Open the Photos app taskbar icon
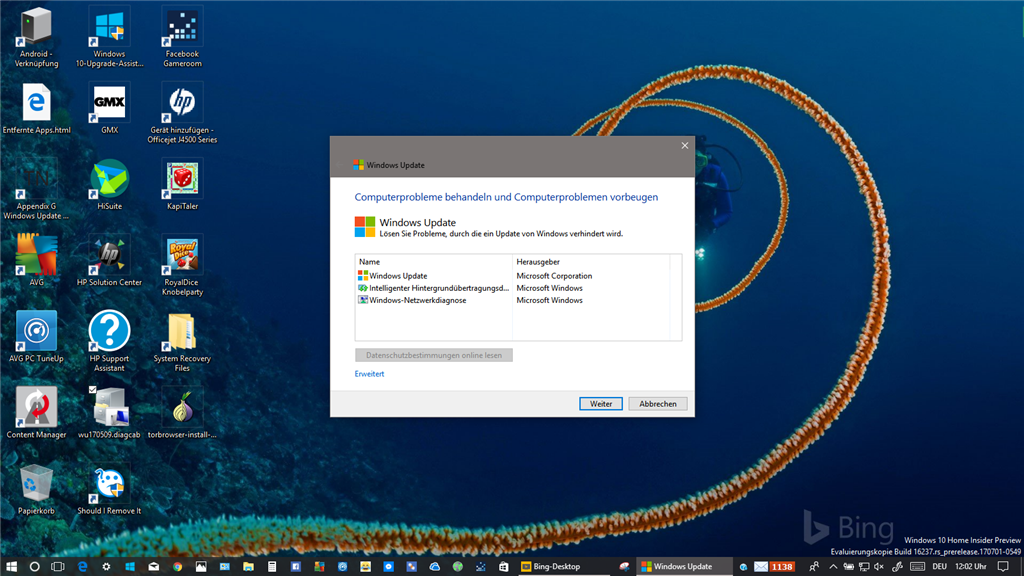1024x576 pixels. (x=200, y=567)
